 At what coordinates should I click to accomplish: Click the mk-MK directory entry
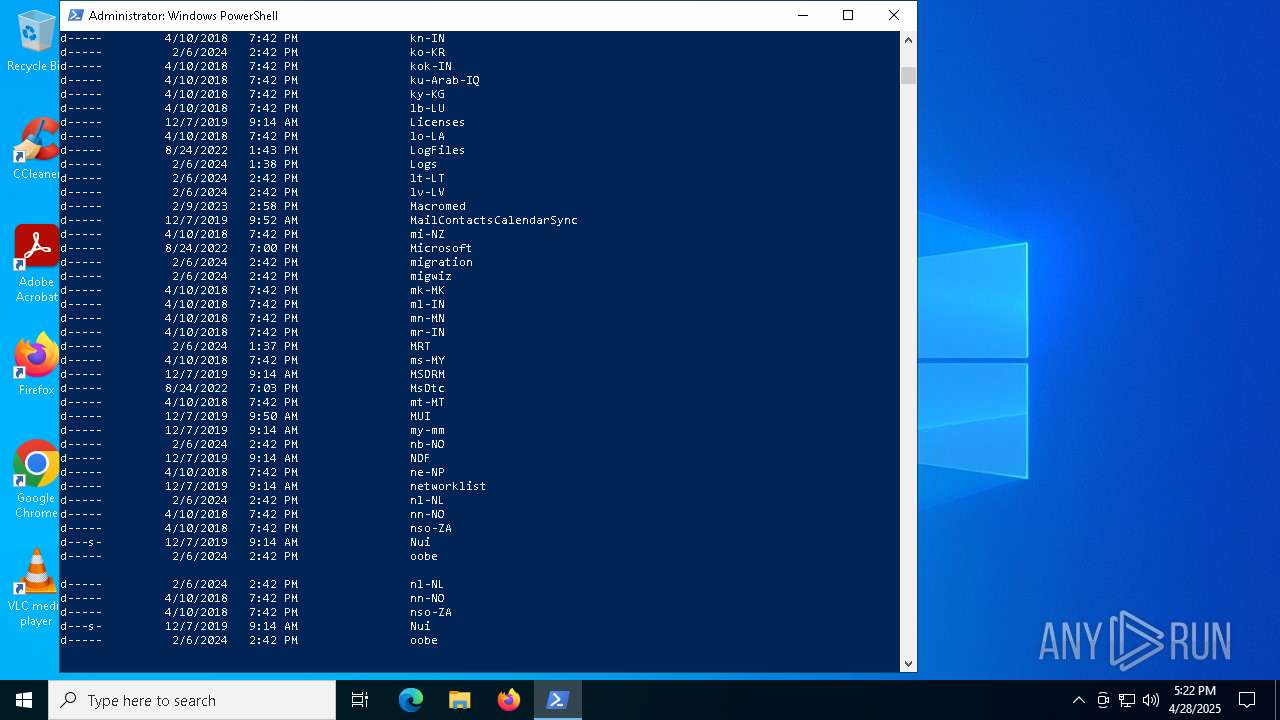tap(427, 290)
